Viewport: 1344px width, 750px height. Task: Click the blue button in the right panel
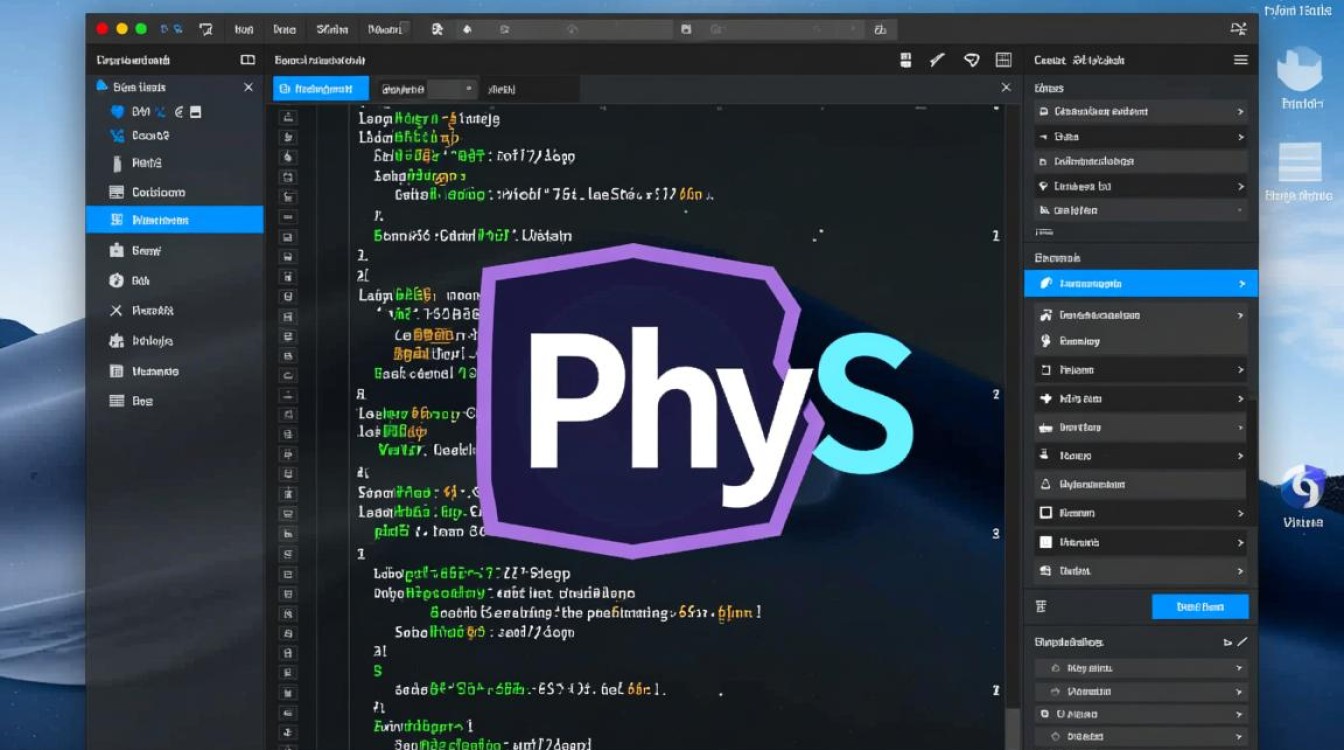1200,606
